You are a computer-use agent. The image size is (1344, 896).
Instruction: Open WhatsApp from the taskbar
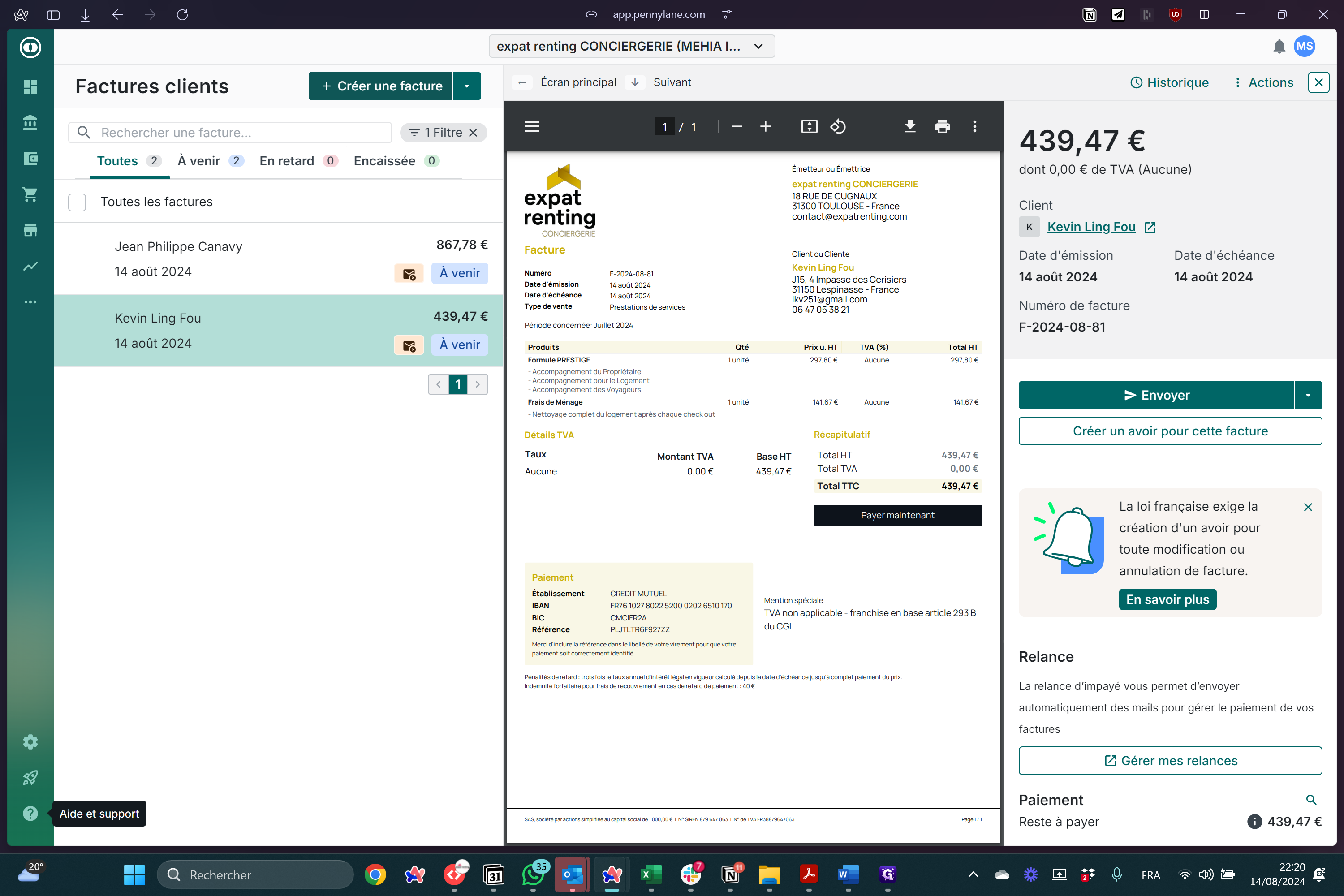(533, 875)
